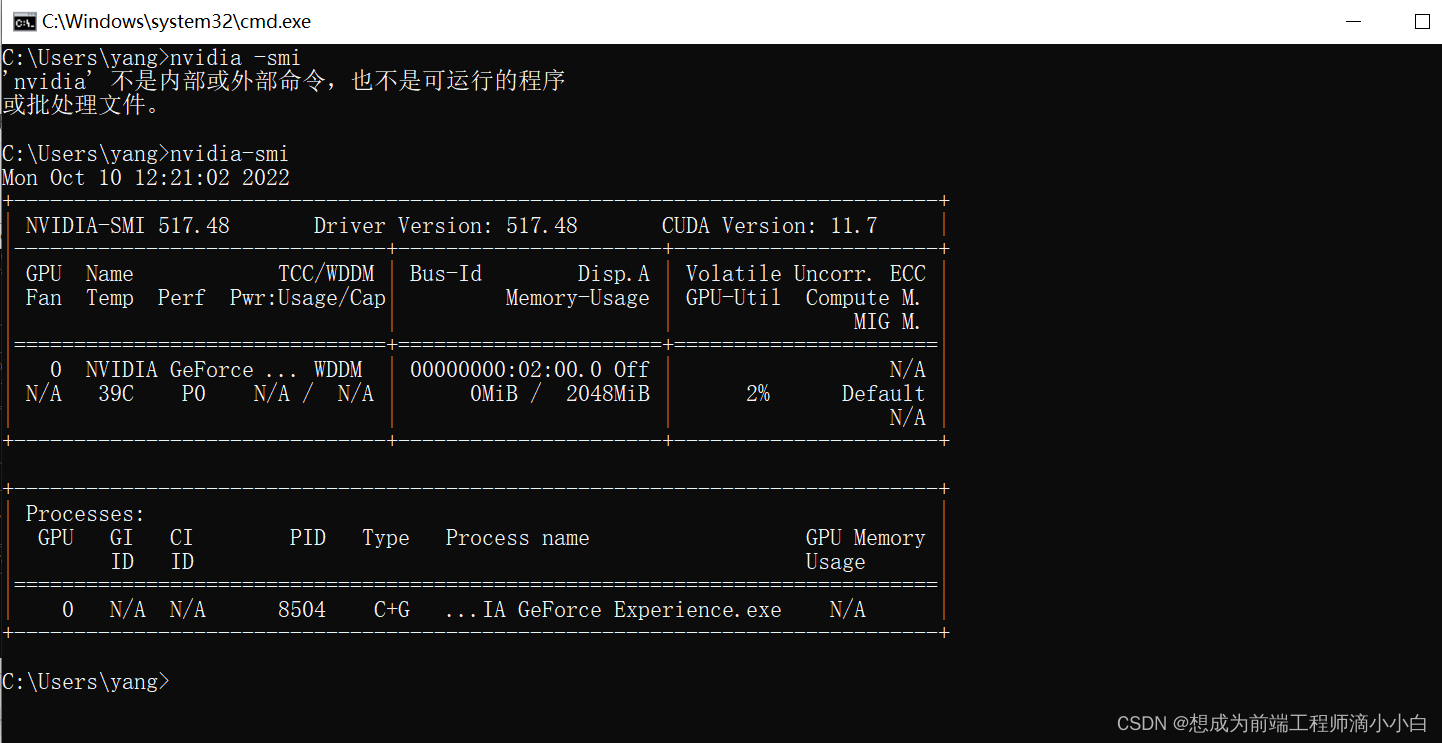Click the line '或批处理文件。'

coord(82,105)
